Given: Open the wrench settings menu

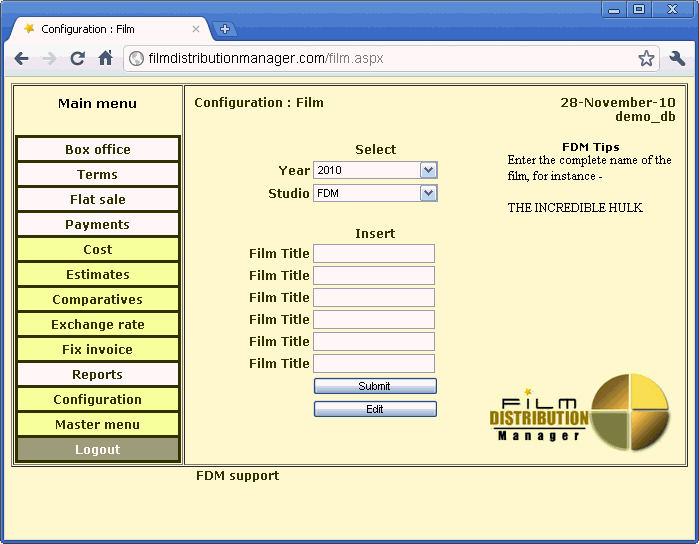Looking at the screenshot, I should coord(677,59).
